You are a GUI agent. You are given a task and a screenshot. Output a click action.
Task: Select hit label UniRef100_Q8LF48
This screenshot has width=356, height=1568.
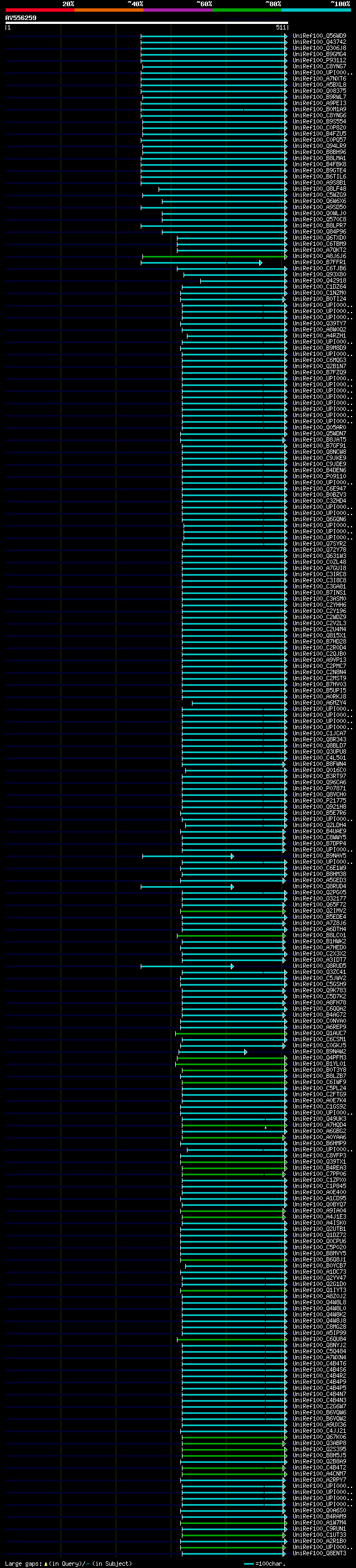[x=319, y=189]
